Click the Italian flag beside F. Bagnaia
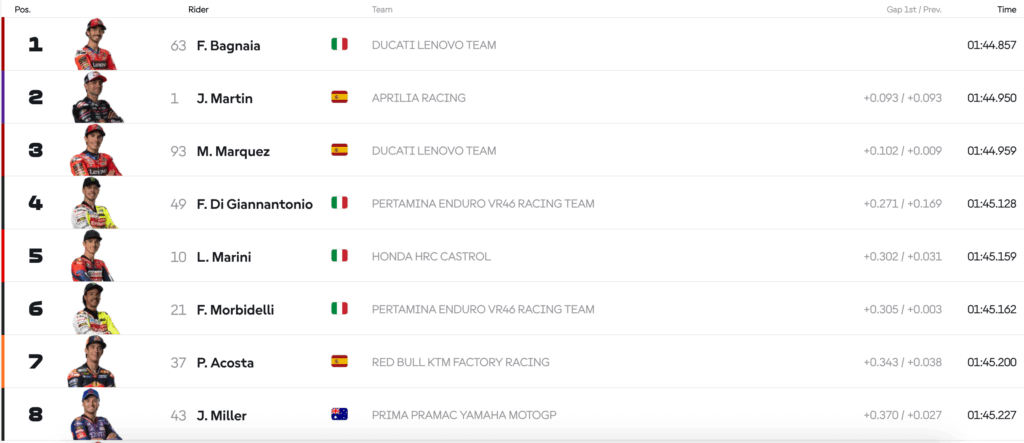 339,45
